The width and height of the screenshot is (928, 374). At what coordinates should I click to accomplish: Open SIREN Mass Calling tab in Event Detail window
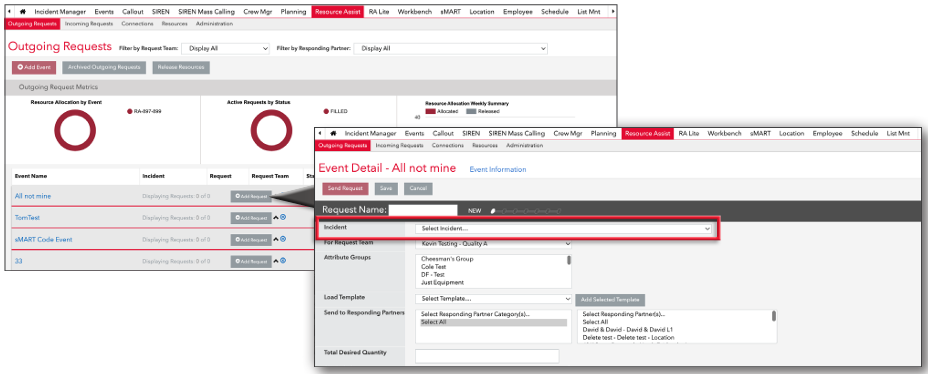517,134
